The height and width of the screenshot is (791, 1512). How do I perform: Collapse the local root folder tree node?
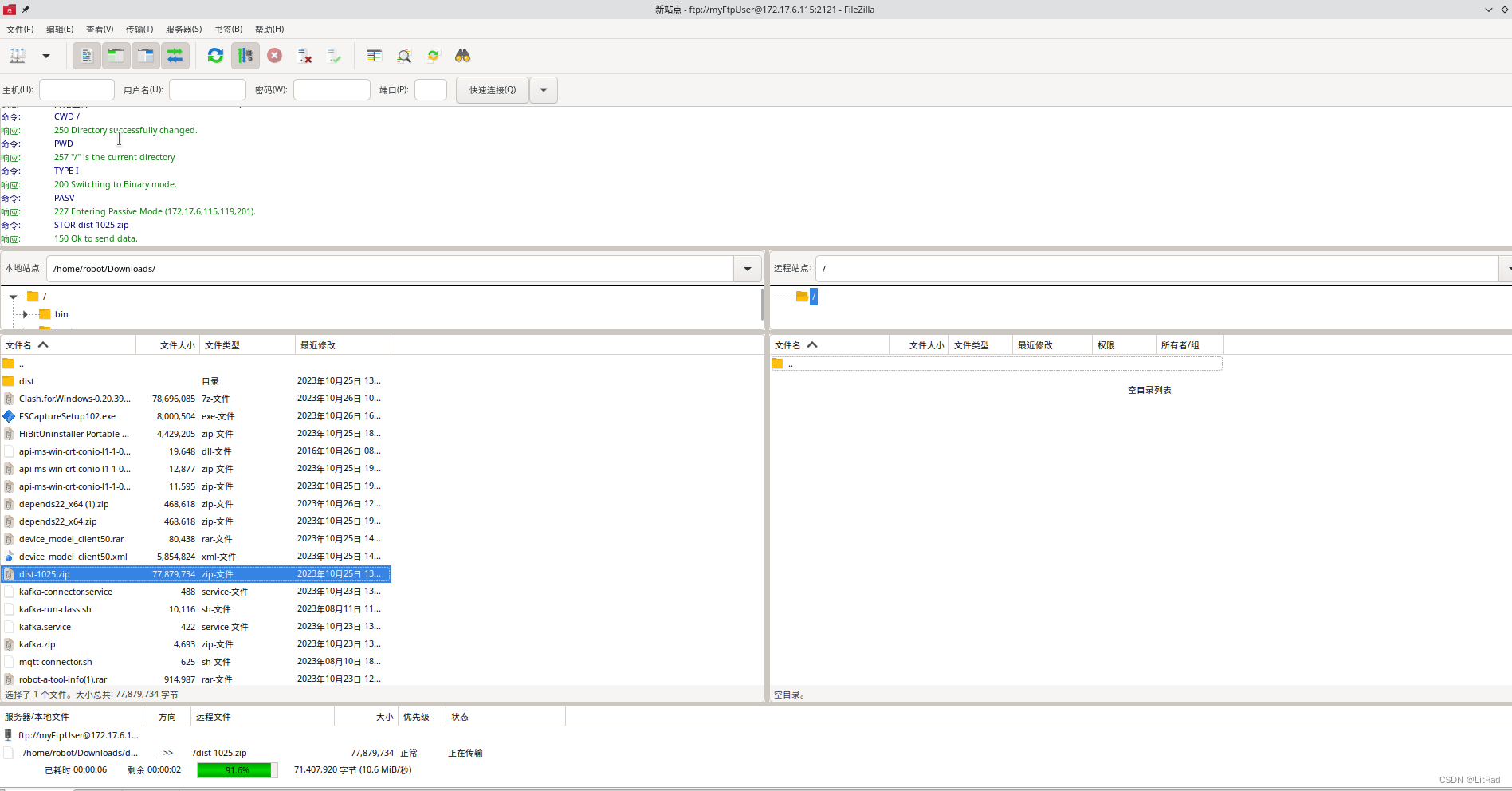pyautogui.click(x=14, y=297)
